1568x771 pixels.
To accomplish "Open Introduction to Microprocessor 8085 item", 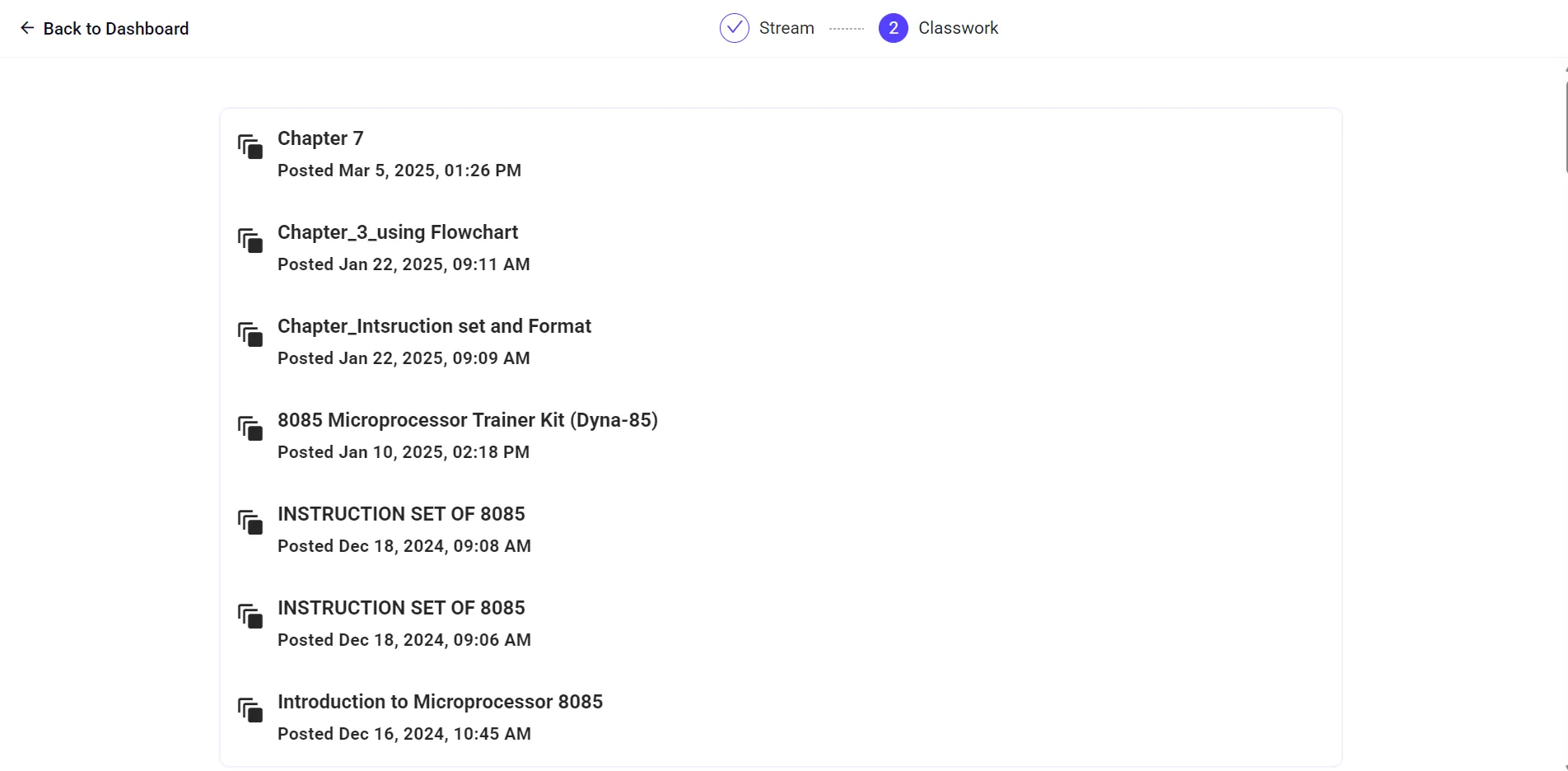I will [440, 702].
